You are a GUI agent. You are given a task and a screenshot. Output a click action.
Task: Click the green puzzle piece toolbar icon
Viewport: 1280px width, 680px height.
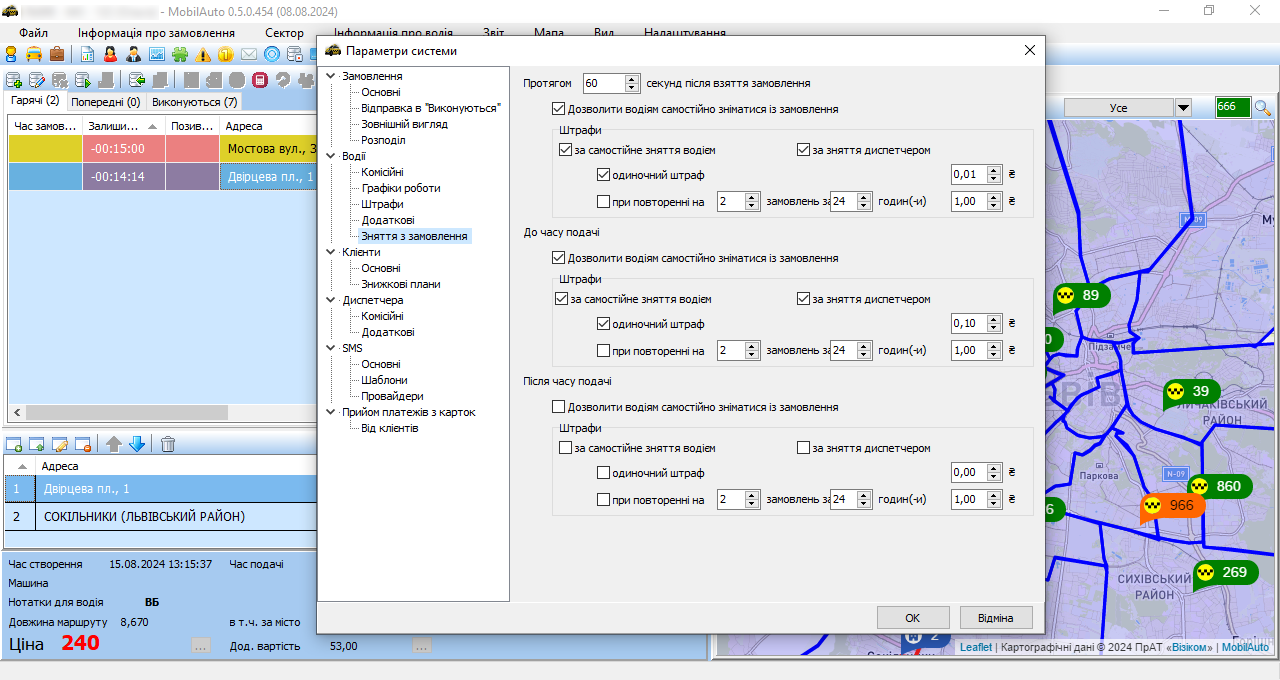tap(180, 54)
